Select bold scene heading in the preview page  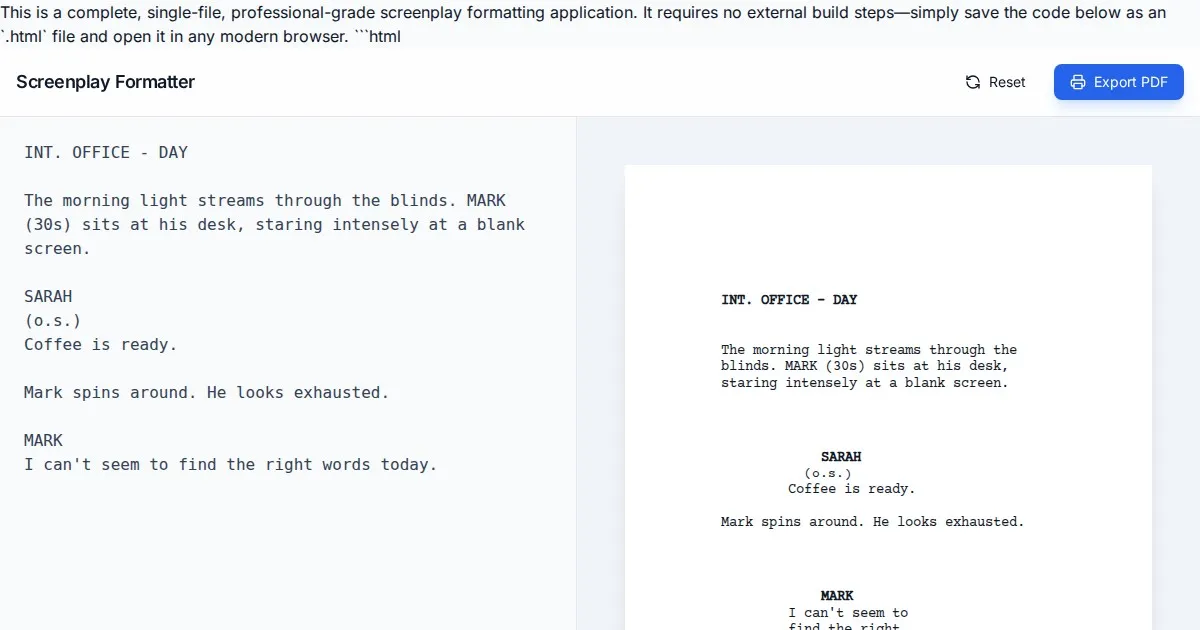pos(789,300)
